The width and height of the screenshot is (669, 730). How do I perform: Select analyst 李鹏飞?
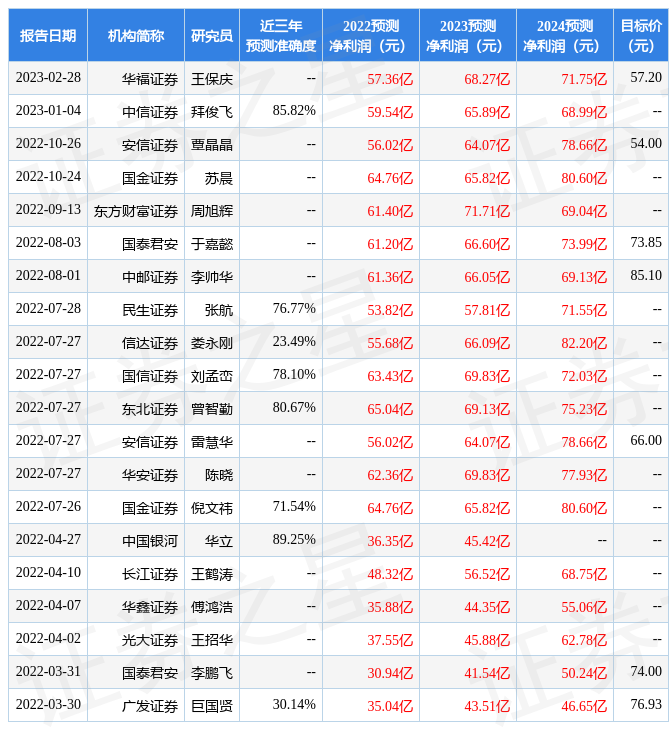coord(212,674)
